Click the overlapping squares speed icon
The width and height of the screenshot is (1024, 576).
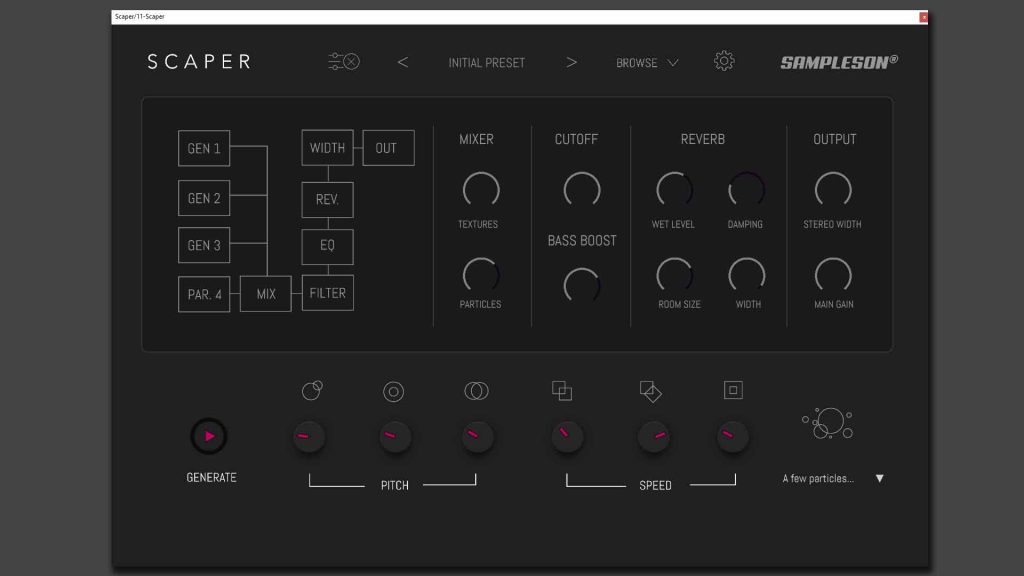point(562,391)
